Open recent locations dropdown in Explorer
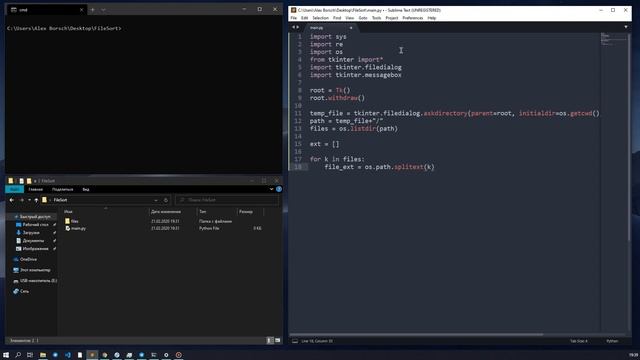This screenshot has width=640, height=360. pos(29,200)
